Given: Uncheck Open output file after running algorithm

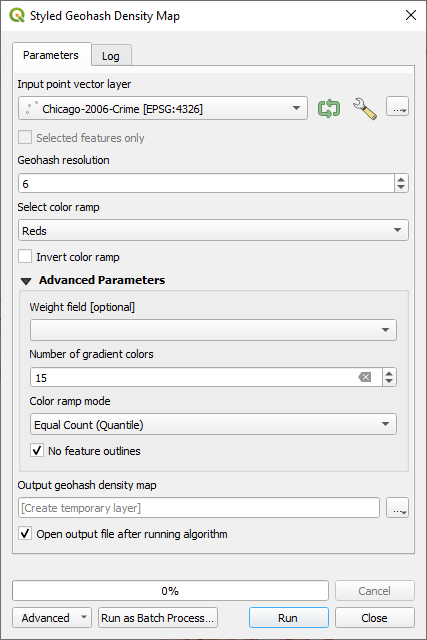Looking at the screenshot, I should point(25,533).
